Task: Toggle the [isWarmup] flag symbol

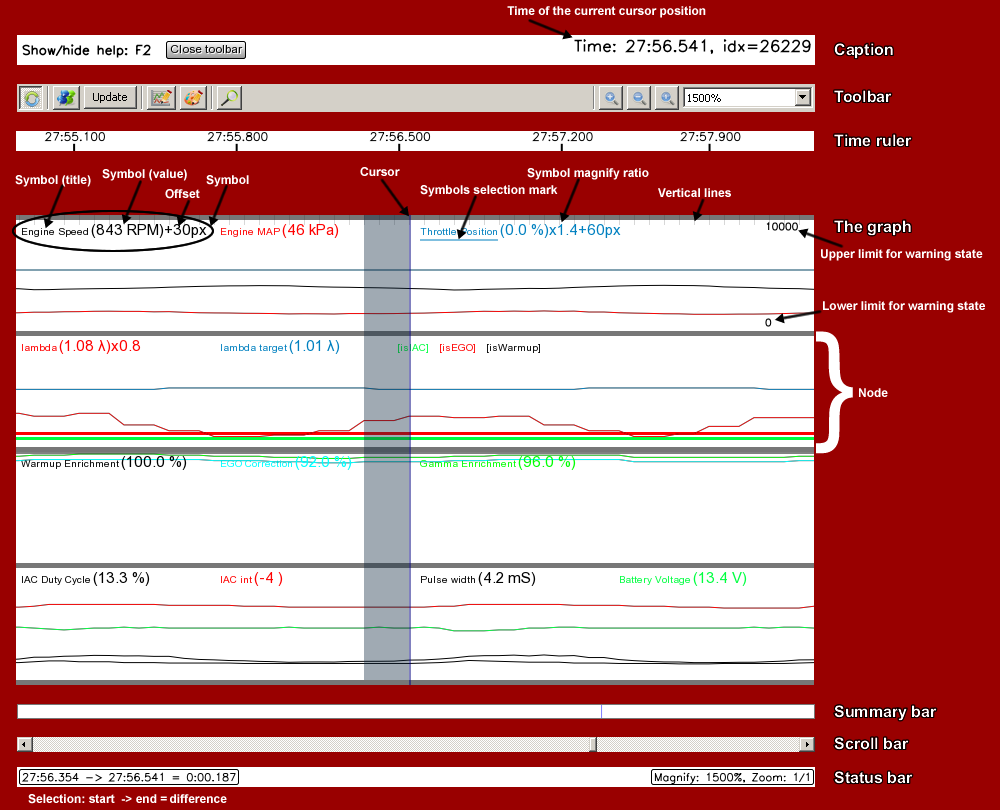Action: (512, 348)
